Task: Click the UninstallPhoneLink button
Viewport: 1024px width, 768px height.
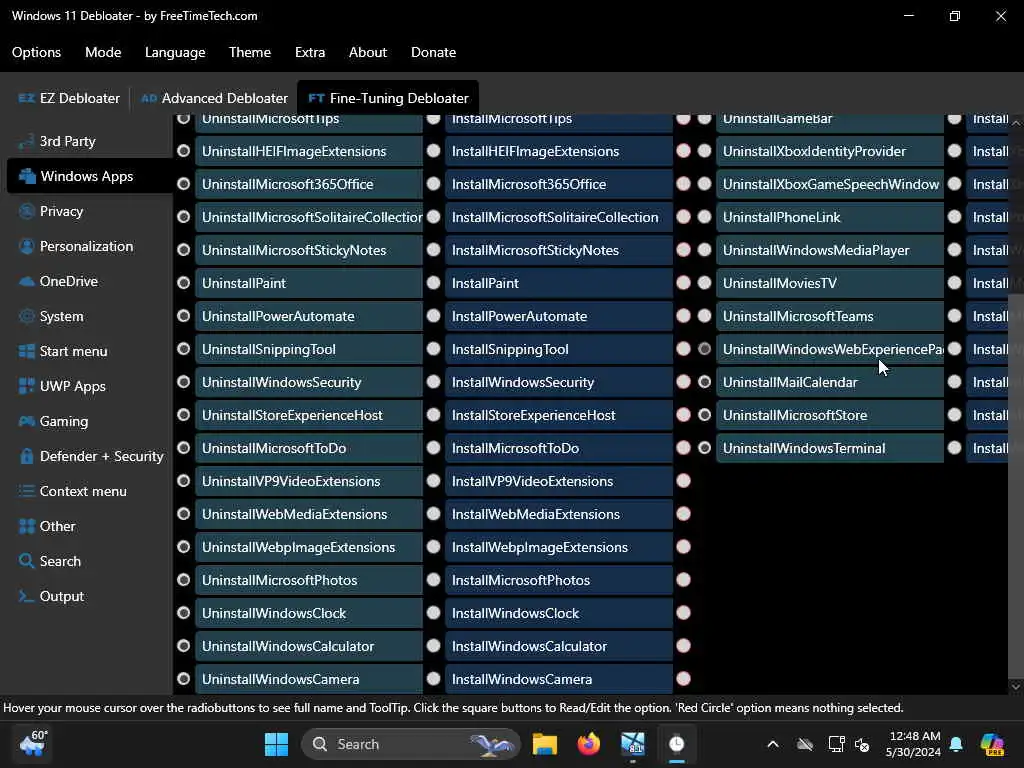Action: pos(830,217)
